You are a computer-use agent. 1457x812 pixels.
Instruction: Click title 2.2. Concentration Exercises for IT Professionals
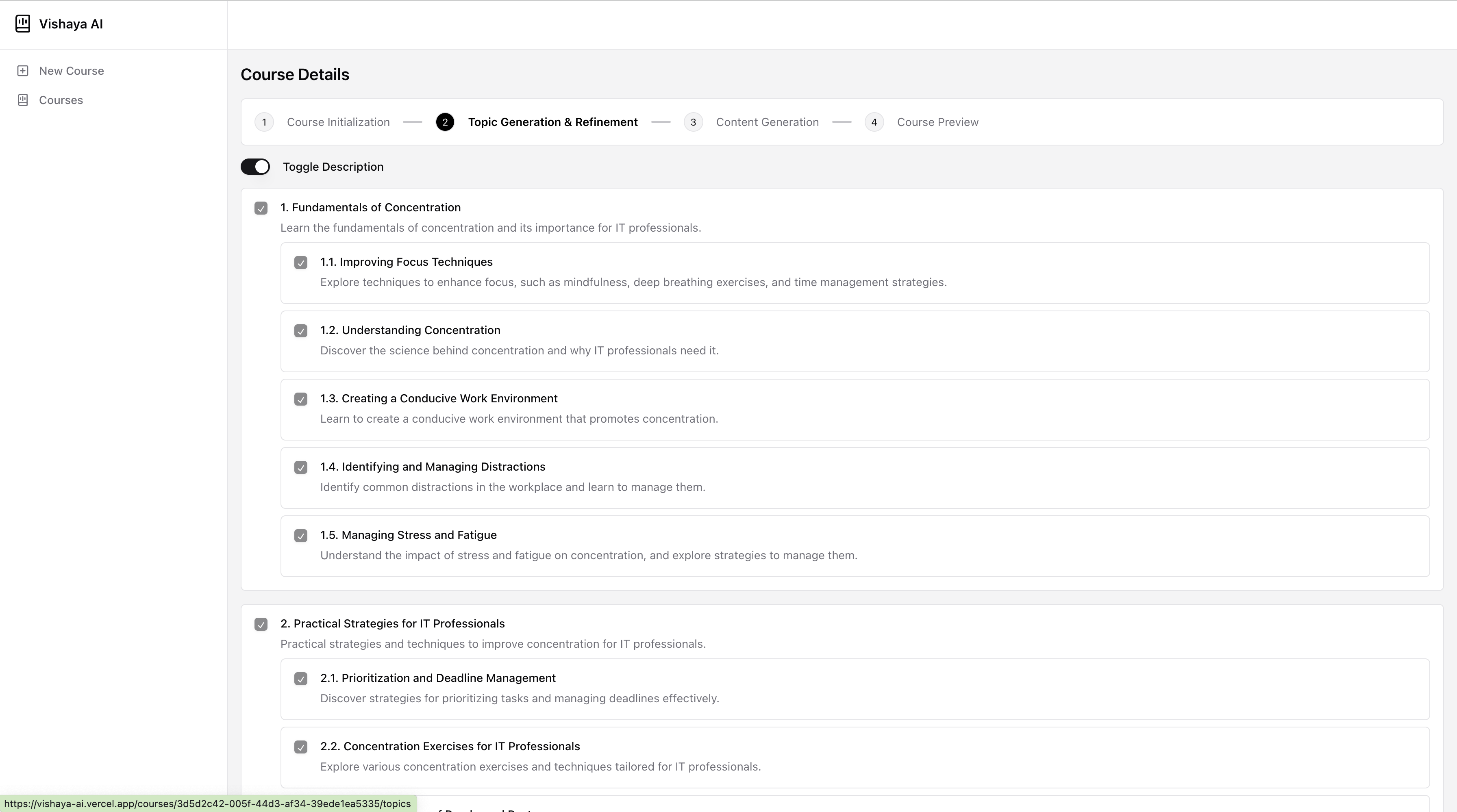coord(450,747)
